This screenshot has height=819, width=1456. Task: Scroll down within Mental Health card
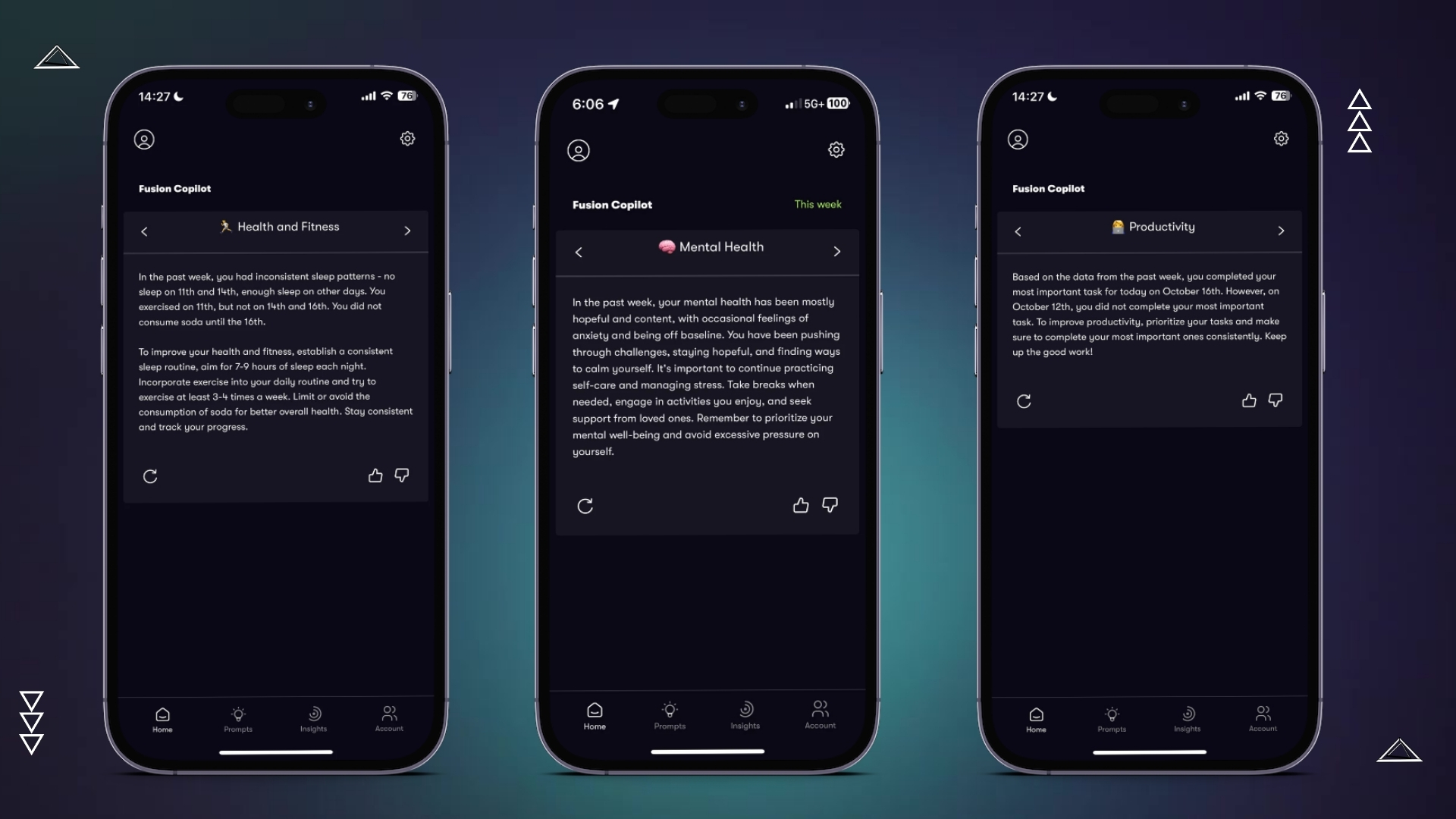click(x=707, y=376)
